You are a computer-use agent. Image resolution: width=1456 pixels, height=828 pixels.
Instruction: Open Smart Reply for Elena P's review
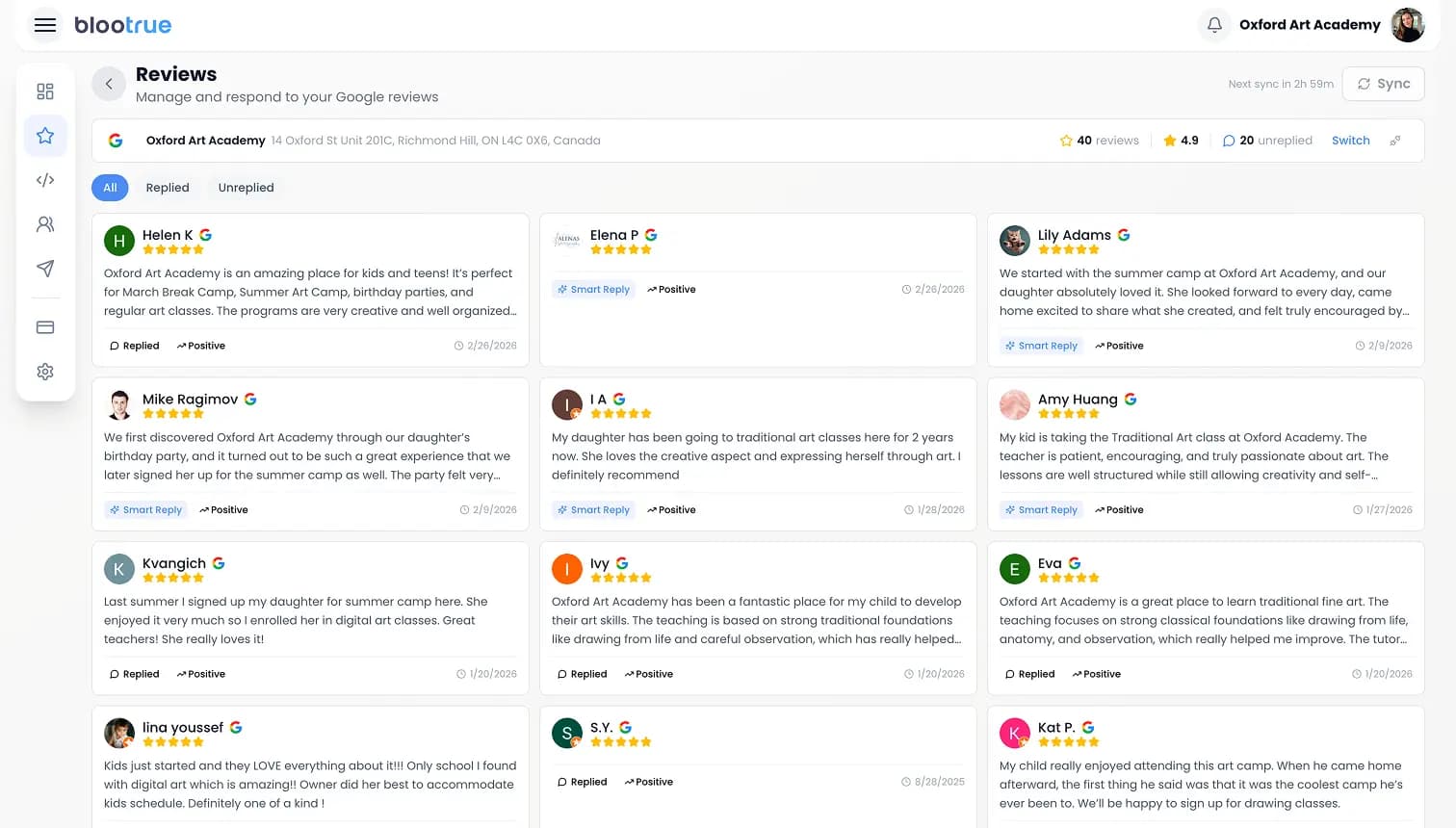point(594,289)
